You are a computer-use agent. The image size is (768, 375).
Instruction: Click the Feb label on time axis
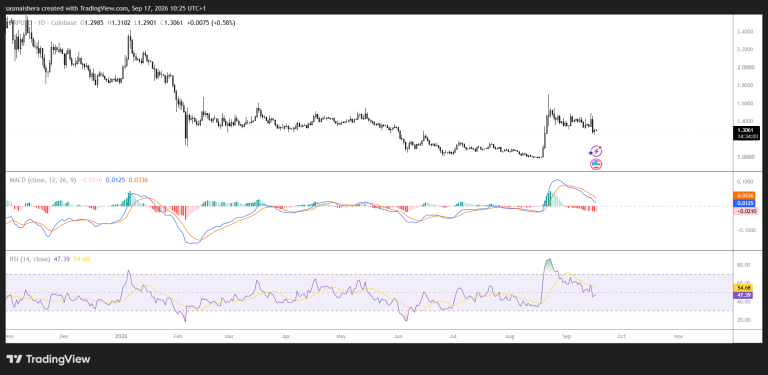[x=178, y=337]
